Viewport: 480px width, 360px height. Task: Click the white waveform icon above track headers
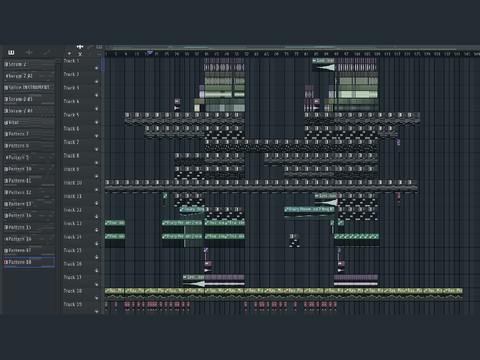click(80, 47)
